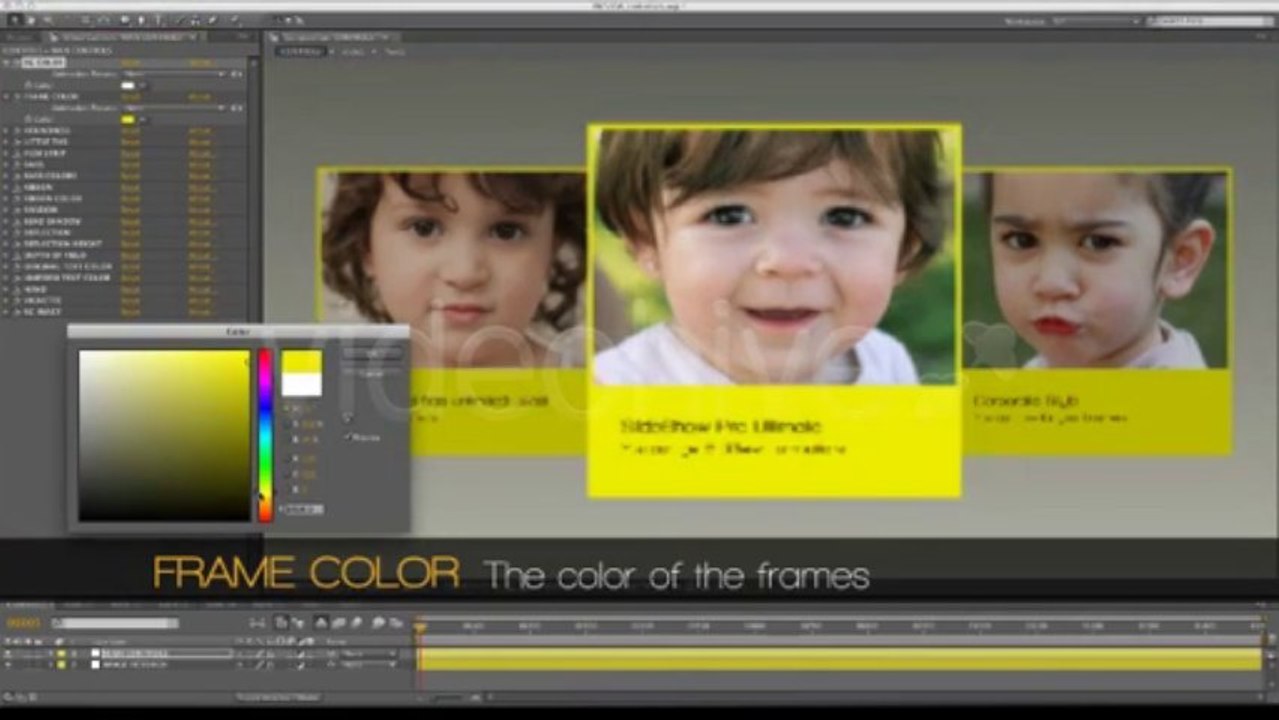
Task: Click the hex color input field
Action: coord(302,510)
